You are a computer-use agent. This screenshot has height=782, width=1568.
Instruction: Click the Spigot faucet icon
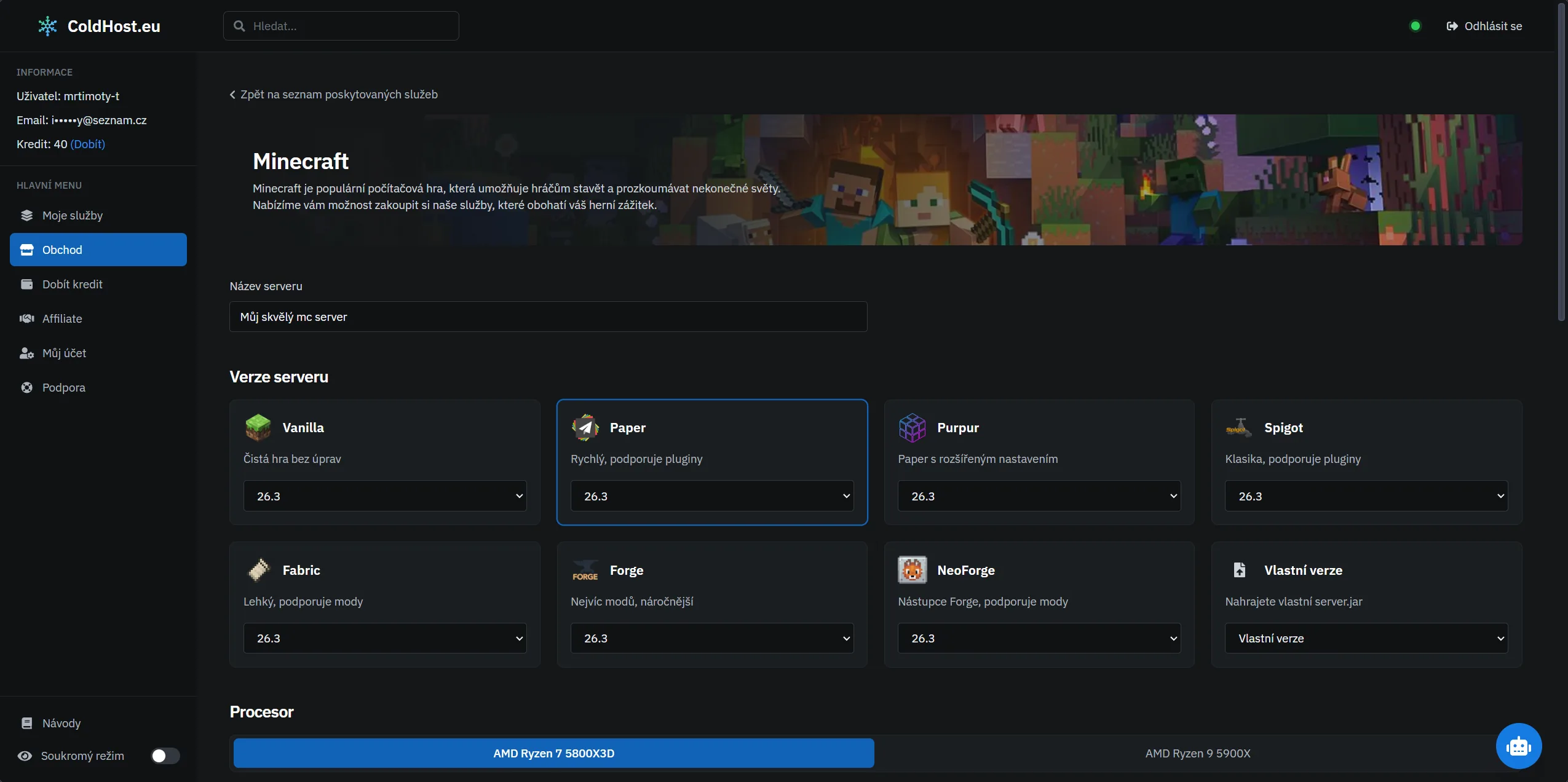point(1239,428)
